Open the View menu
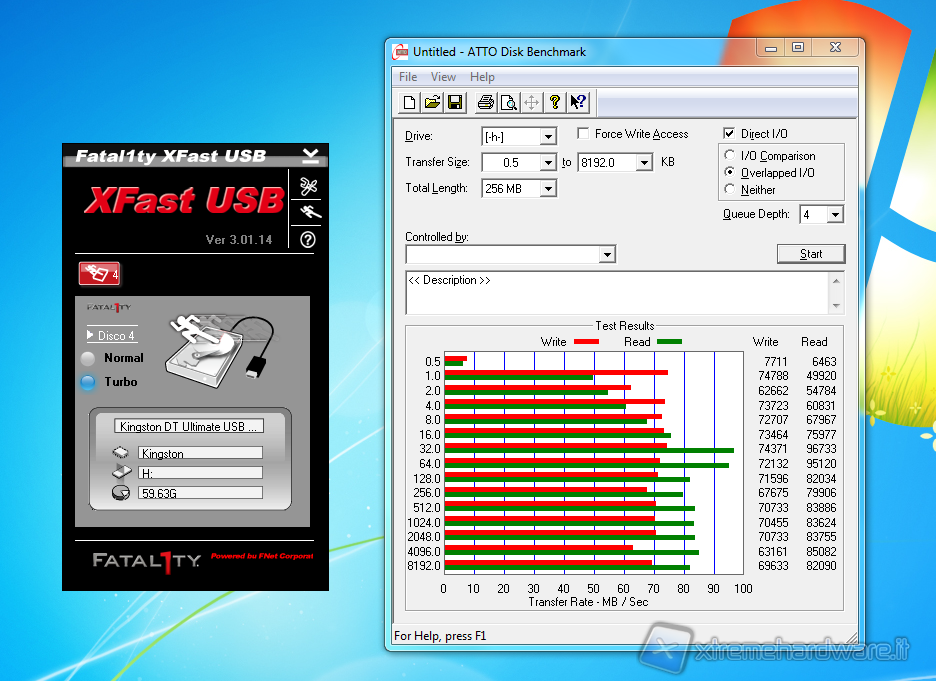Screen dimensions: 936x681 pos(443,77)
